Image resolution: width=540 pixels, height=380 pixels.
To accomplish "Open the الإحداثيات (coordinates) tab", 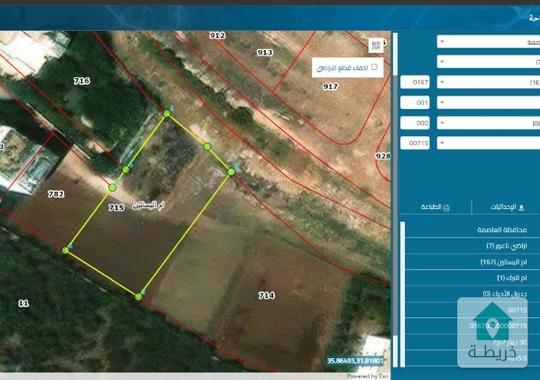I will pyautogui.click(x=506, y=207).
